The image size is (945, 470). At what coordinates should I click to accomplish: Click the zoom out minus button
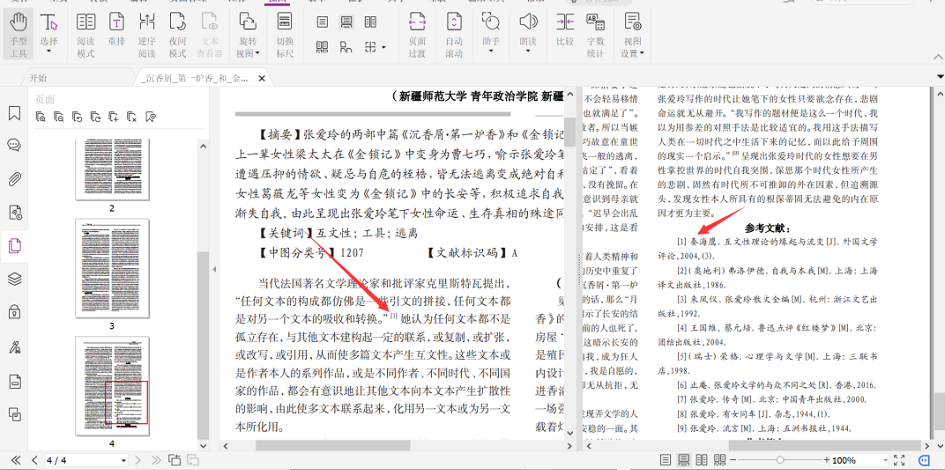[733, 460]
